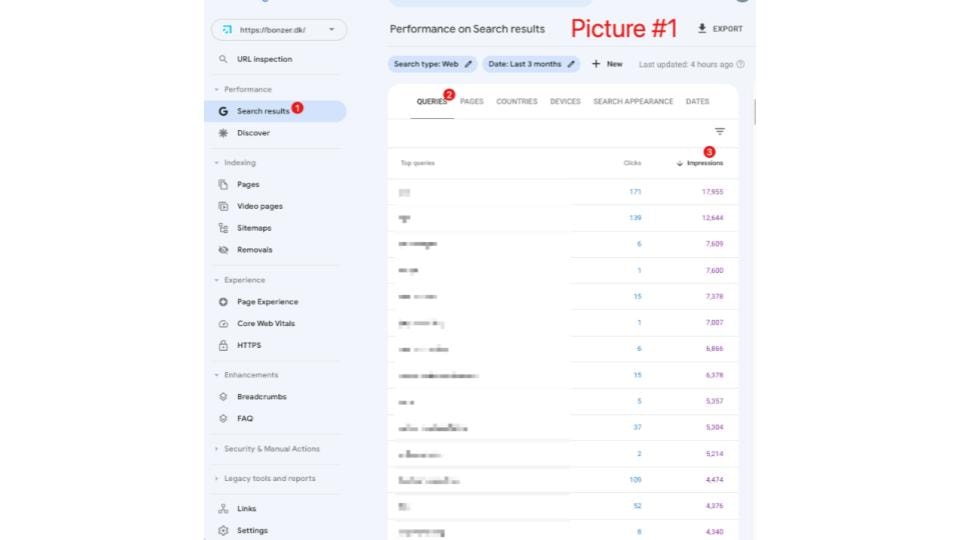Edit the Search type: Web filter chip
Screen dimensions: 960x540
[x=434, y=64]
